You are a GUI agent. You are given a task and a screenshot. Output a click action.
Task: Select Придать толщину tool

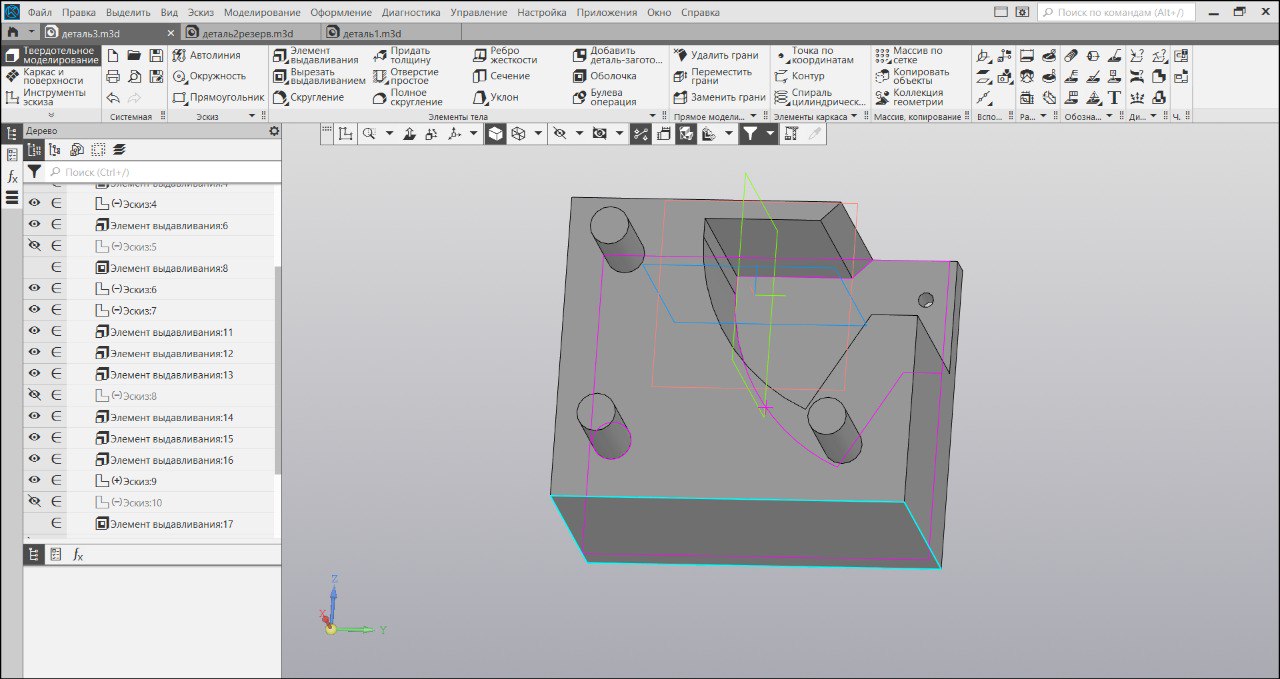pos(402,55)
